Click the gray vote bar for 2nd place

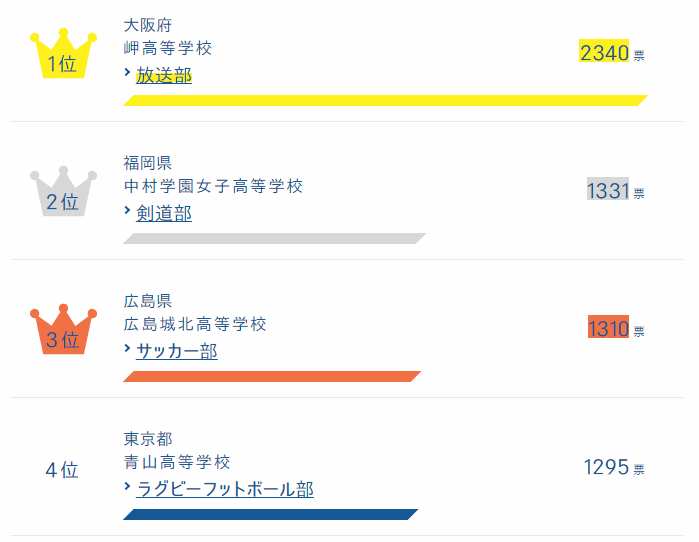(274, 238)
